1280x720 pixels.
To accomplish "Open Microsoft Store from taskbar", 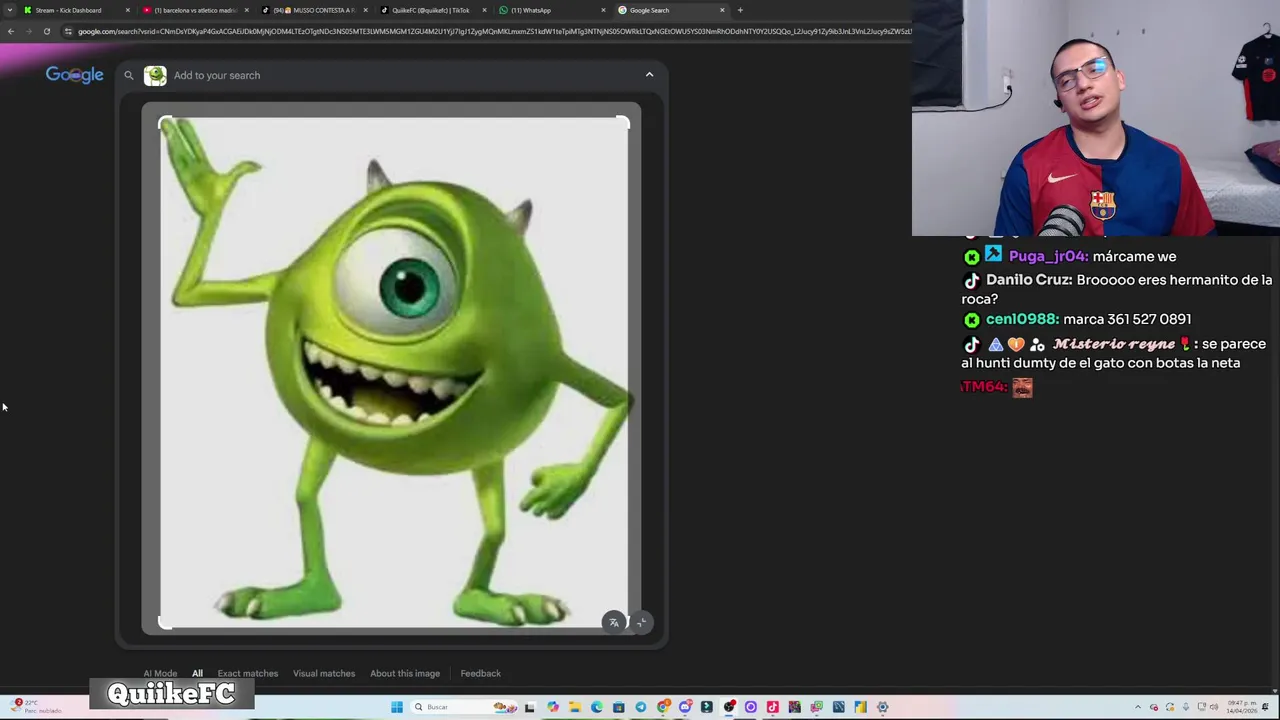I will click(619, 707).
